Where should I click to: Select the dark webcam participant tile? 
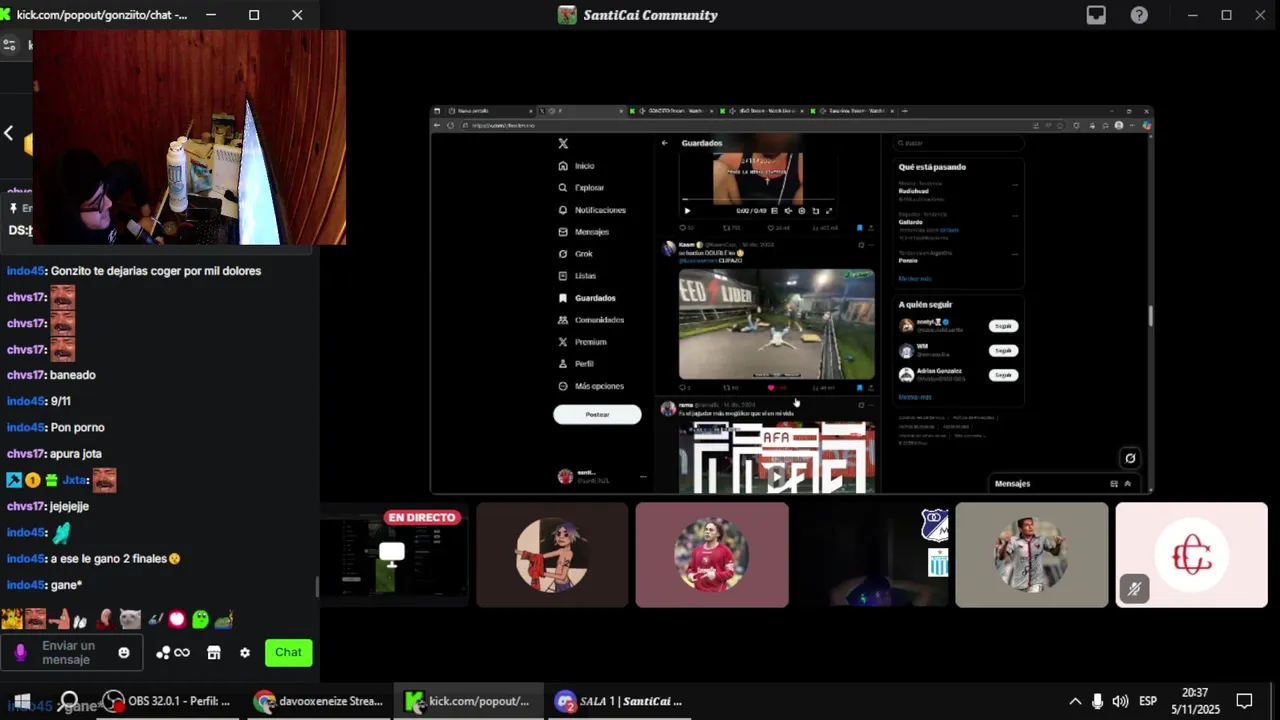[x=872, y=555]
